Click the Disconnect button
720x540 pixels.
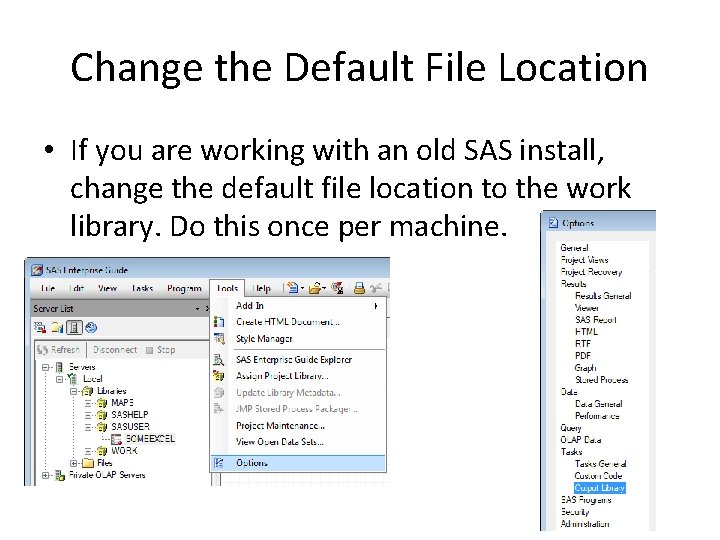115,350
